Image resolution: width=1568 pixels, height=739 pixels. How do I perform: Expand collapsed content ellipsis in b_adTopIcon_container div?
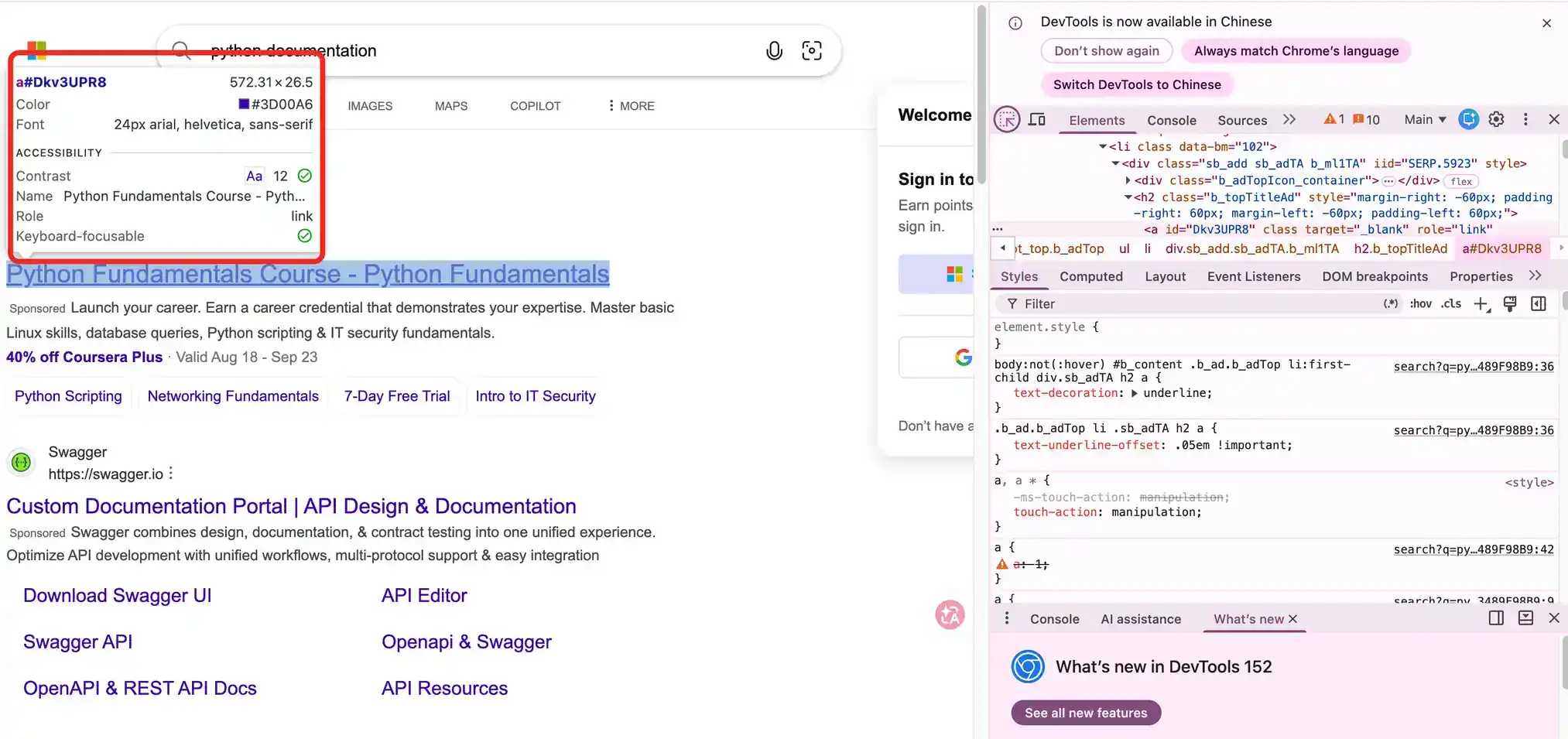pos(1388,181)
